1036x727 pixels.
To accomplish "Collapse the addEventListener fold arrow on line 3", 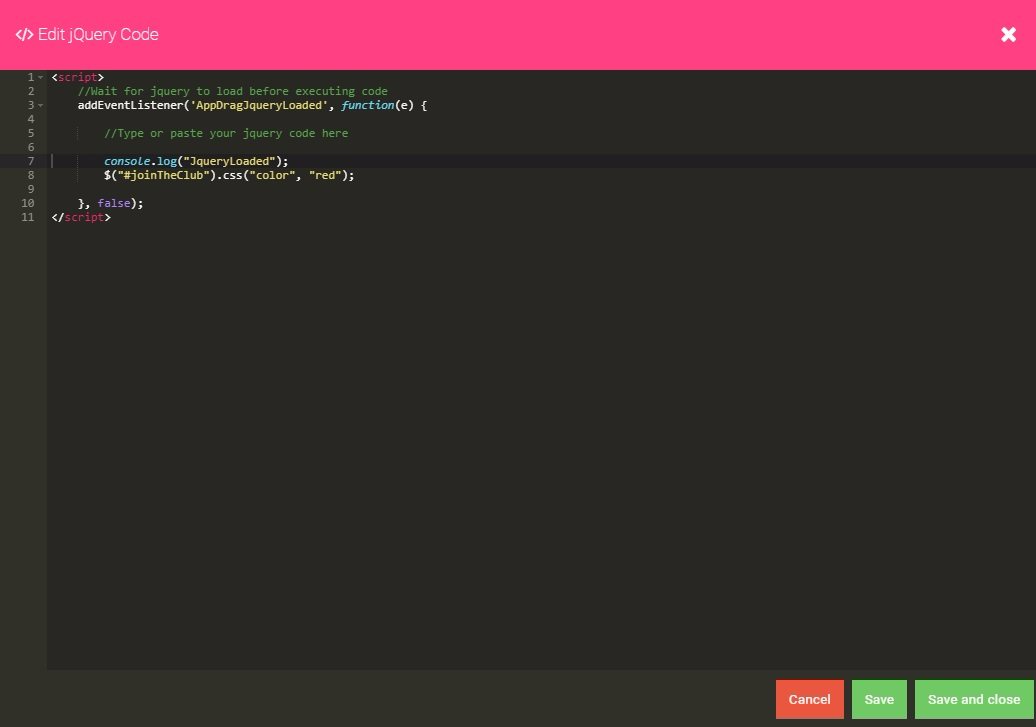I will [x=40, y=105].
